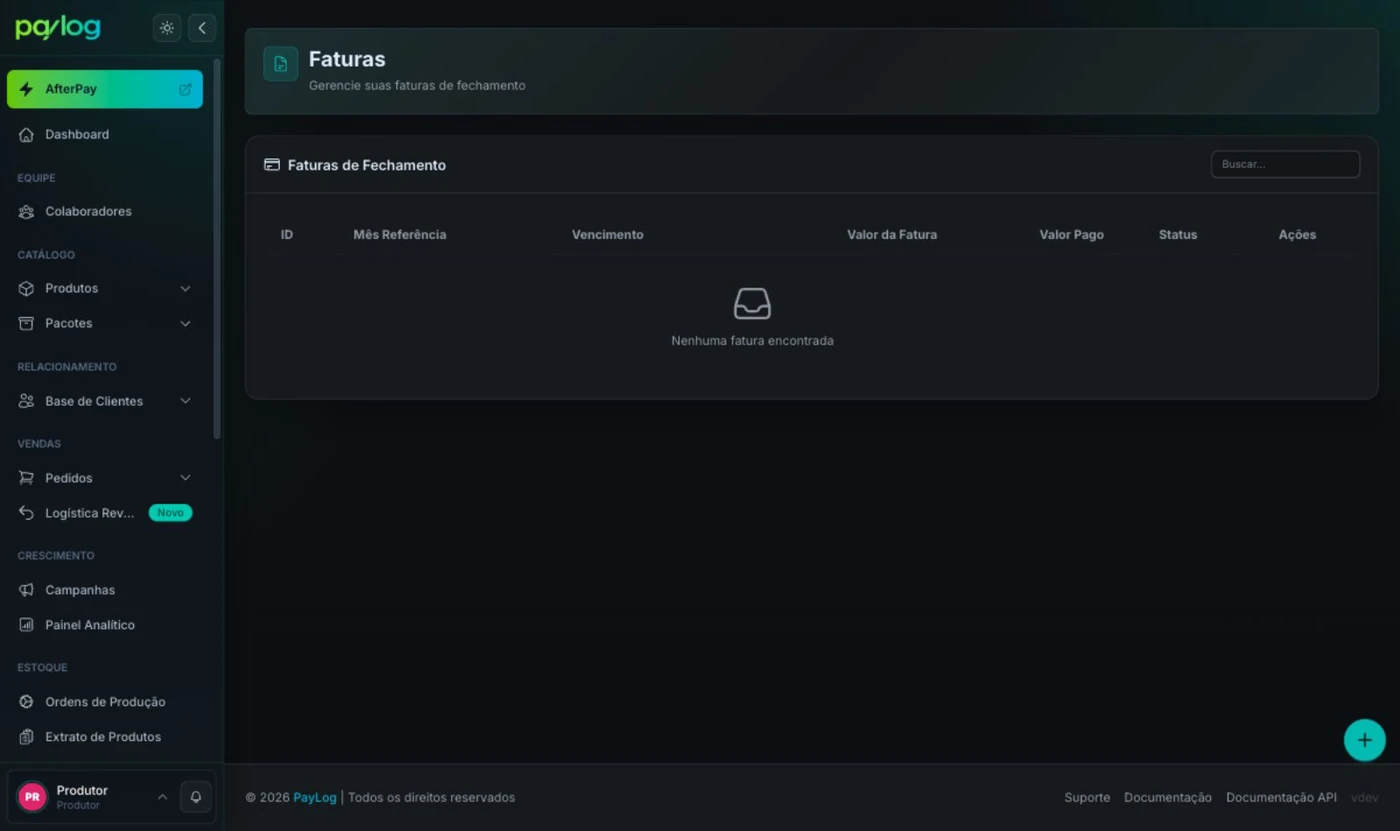Image resolution: width=1400 pixels, height=831 pixels.
Task: Click the notification bell icon
Action: 196,797
